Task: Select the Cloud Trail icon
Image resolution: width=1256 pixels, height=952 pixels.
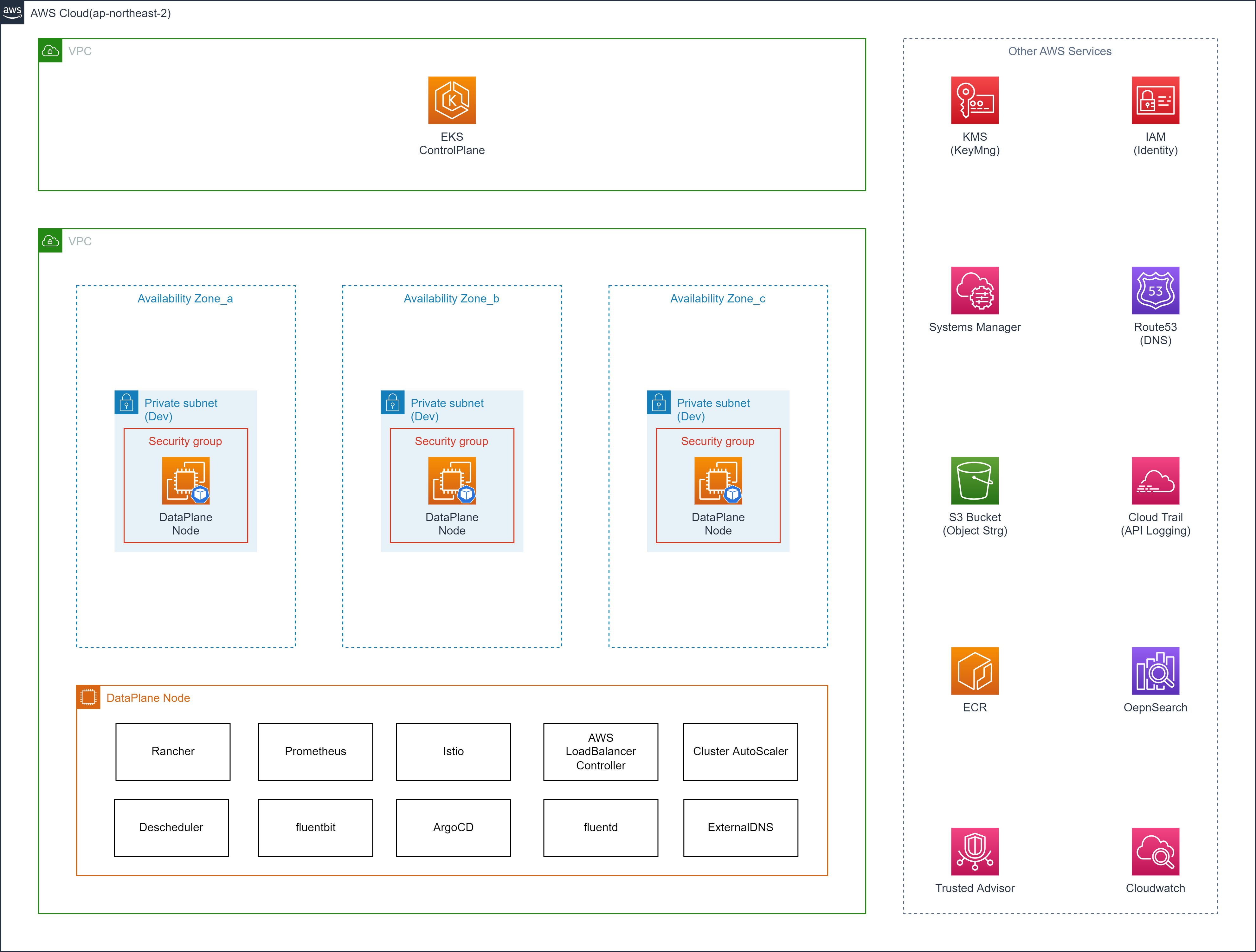Action: (1156, 481)
